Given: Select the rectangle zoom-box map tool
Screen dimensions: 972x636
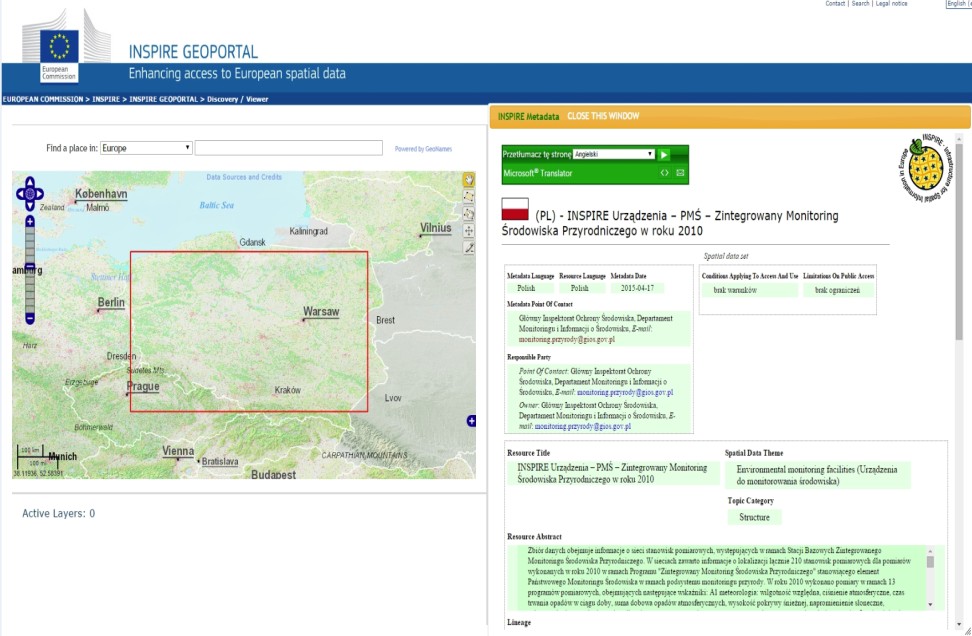Looking at the screenshot, I should [469, 197].
